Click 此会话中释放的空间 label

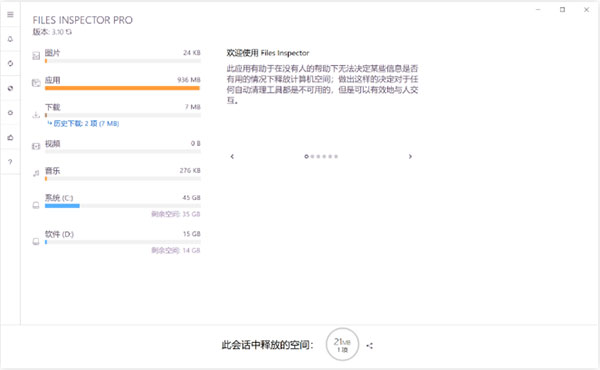click(x=268, y=345)
